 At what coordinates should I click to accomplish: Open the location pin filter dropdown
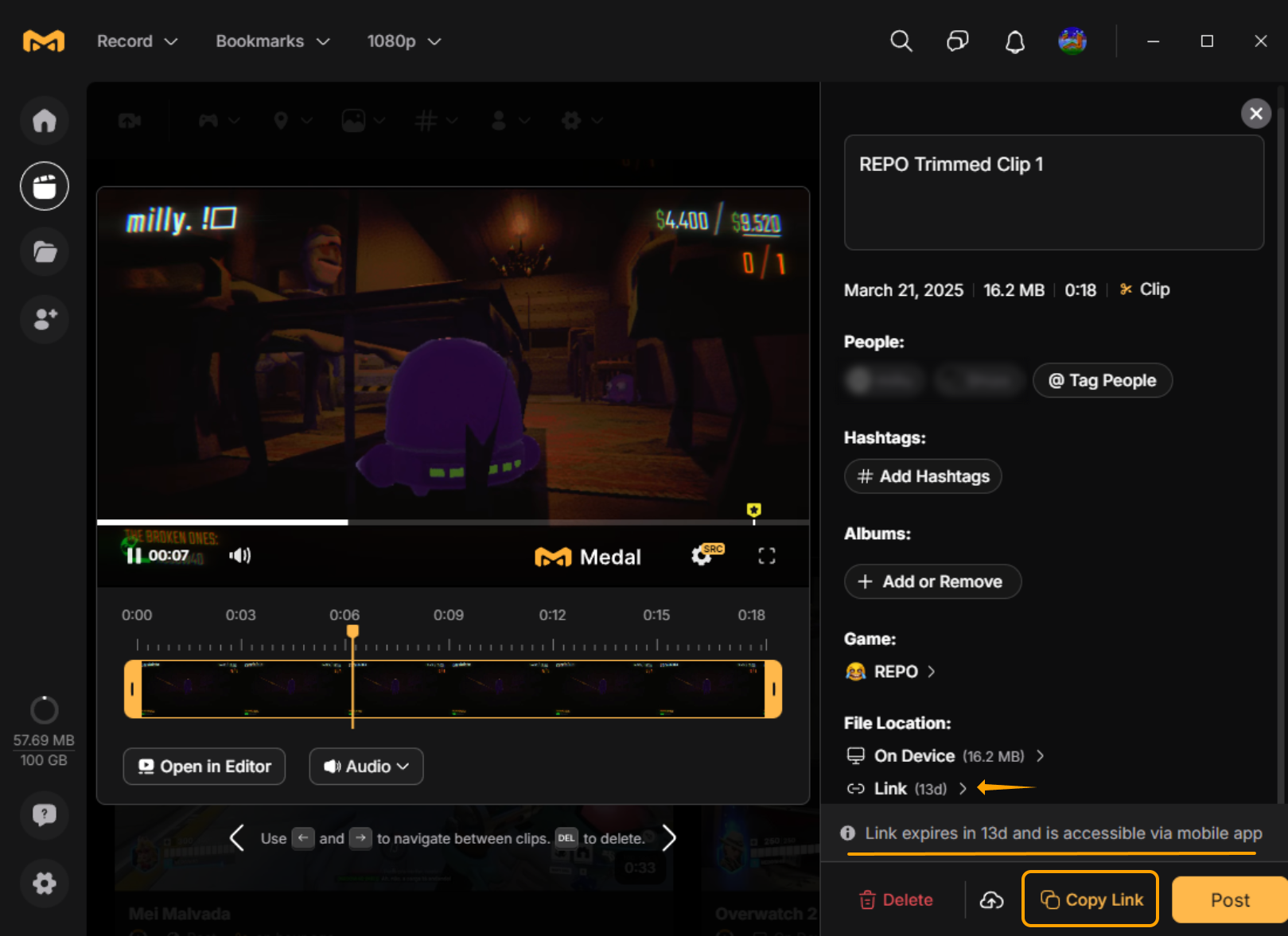(x=292, y=121)
